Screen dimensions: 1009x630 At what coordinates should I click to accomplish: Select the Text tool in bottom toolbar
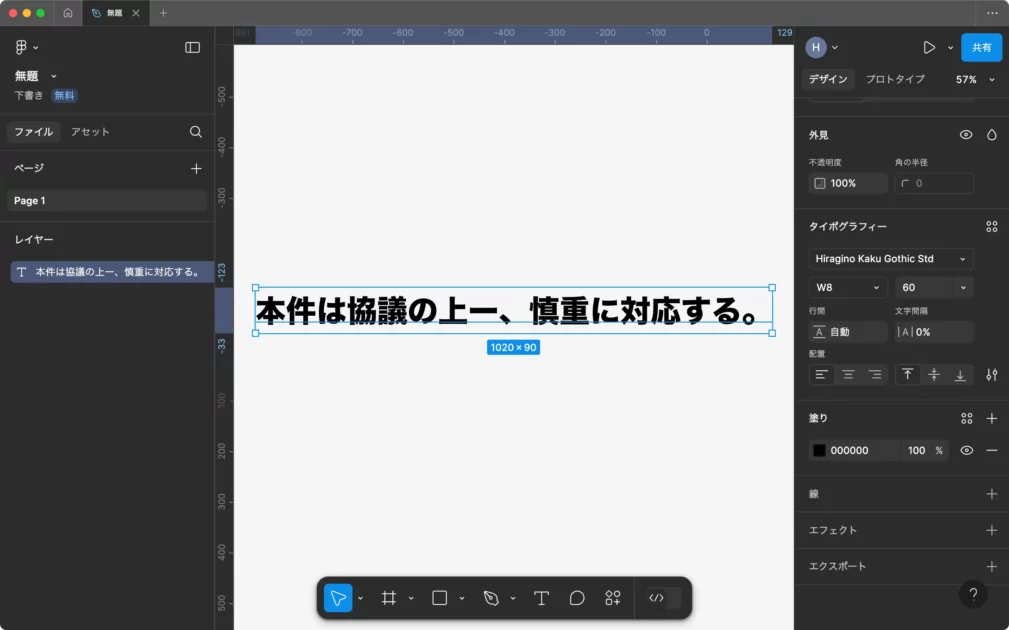(541, 598)
